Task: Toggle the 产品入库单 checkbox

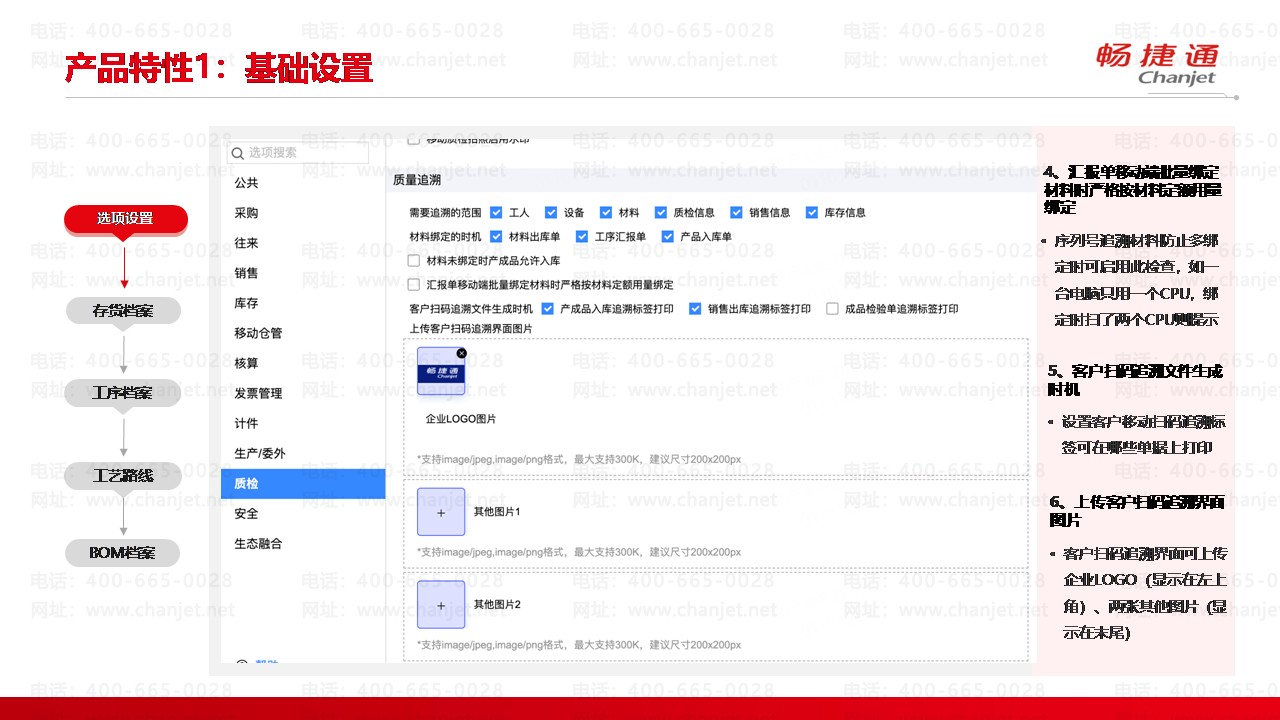Action: point(668,237)
